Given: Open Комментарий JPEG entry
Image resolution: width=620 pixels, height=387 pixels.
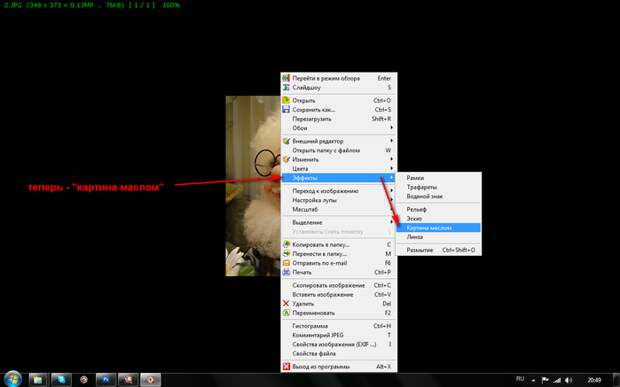Looking at the screenshot, I should pyautogui.click(x=339, y=335).
